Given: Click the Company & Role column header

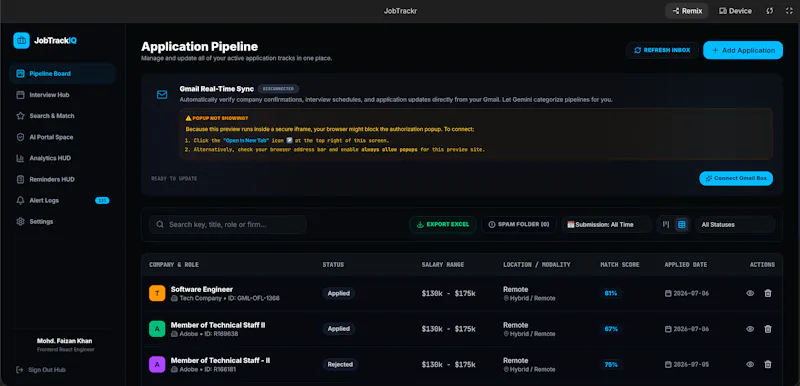Looking at the screenshot, I should click(174, 265).
